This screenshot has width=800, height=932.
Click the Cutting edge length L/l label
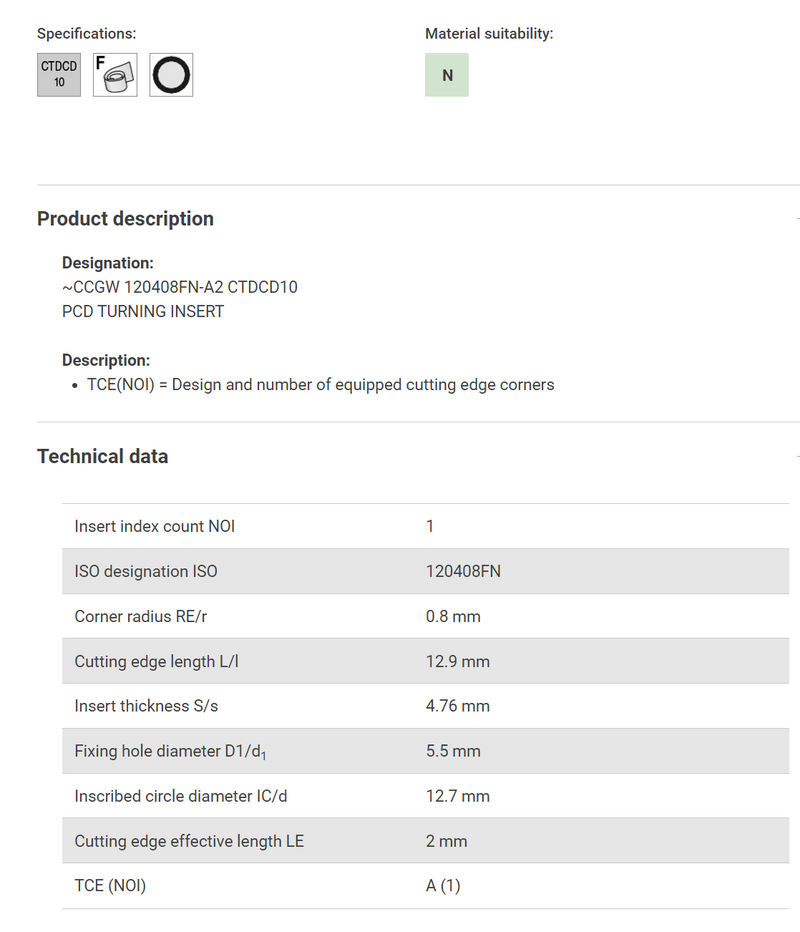(x=156, y=662)
